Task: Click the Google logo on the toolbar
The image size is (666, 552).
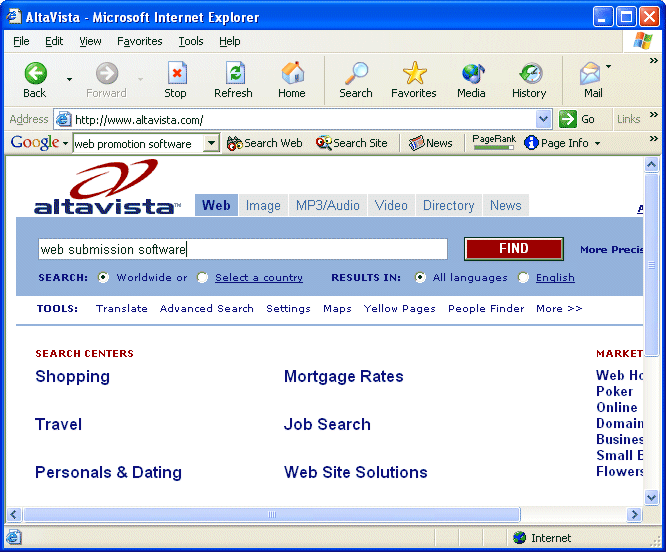Action: tap(35, 142)
